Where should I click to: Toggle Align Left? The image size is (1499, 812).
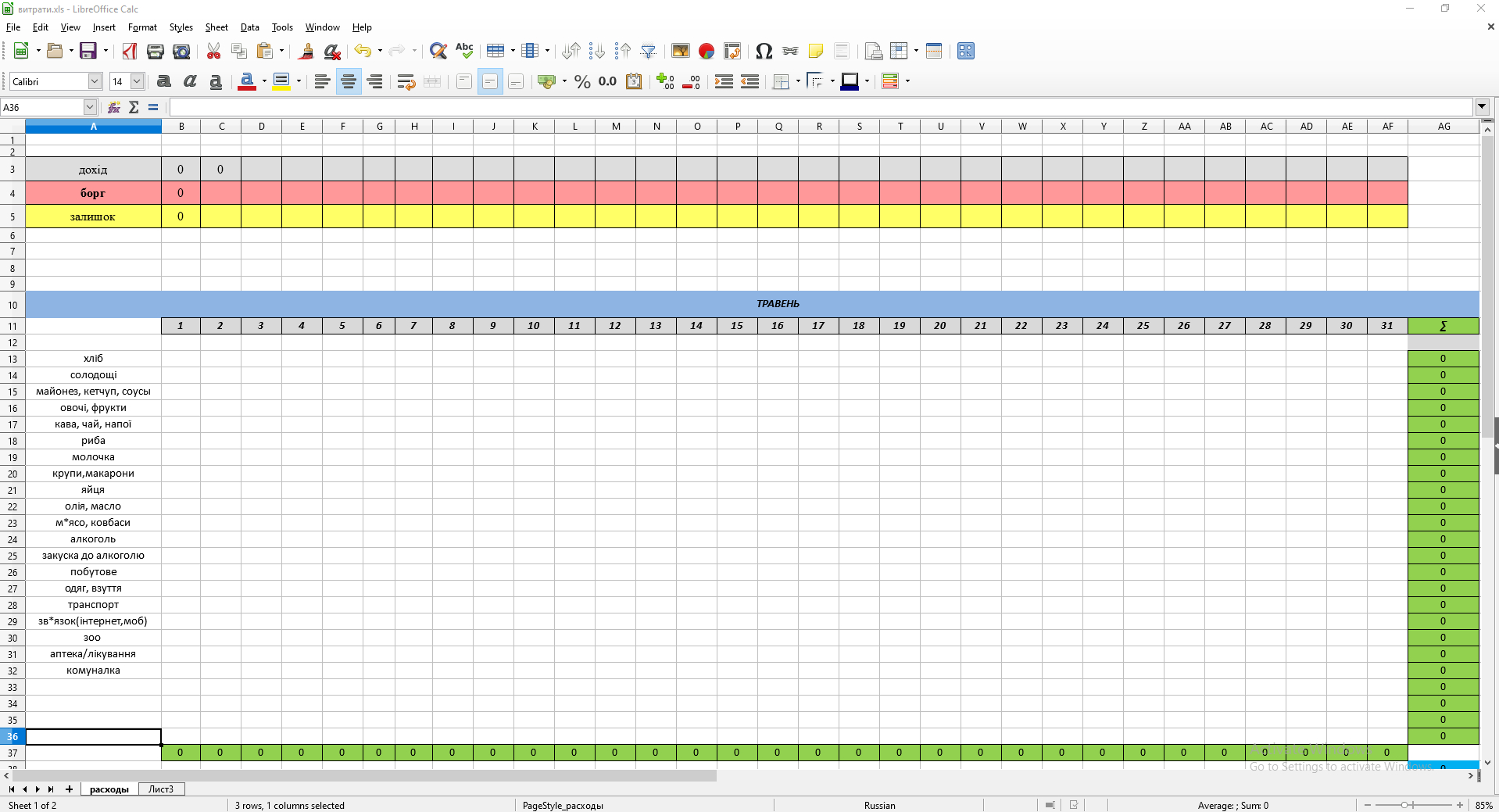(x=322, y=81)
